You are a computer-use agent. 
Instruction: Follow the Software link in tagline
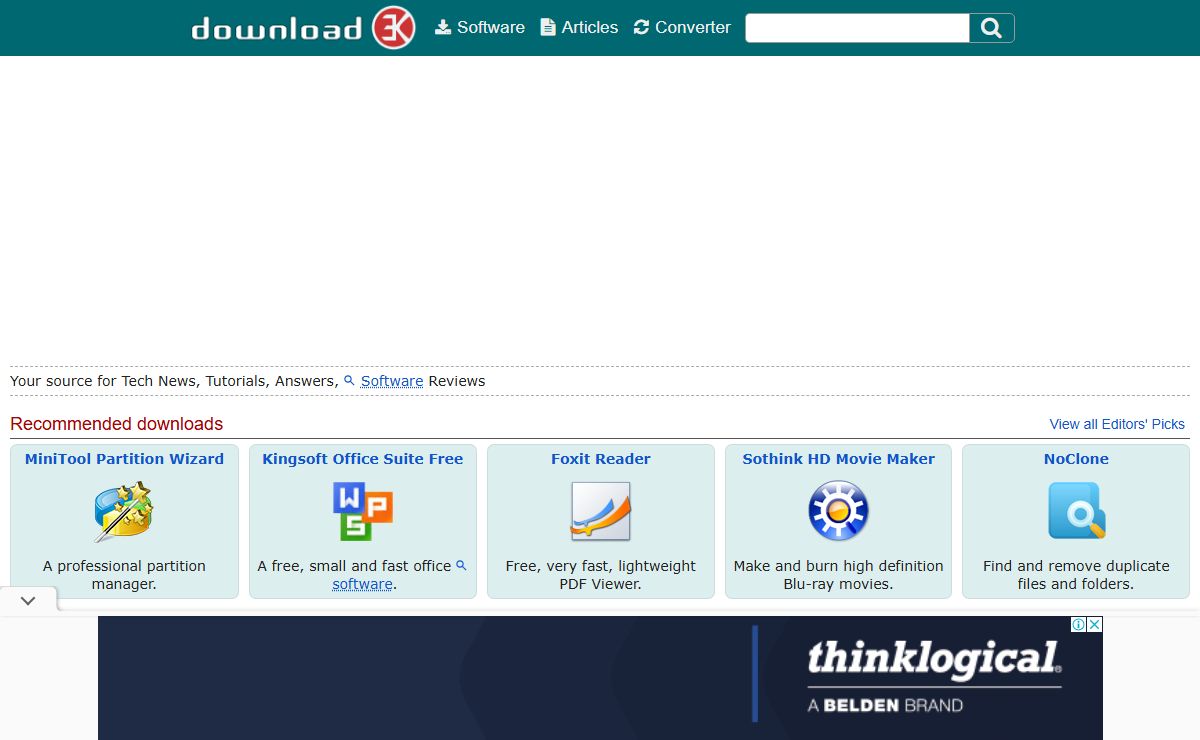click(392, 381)
